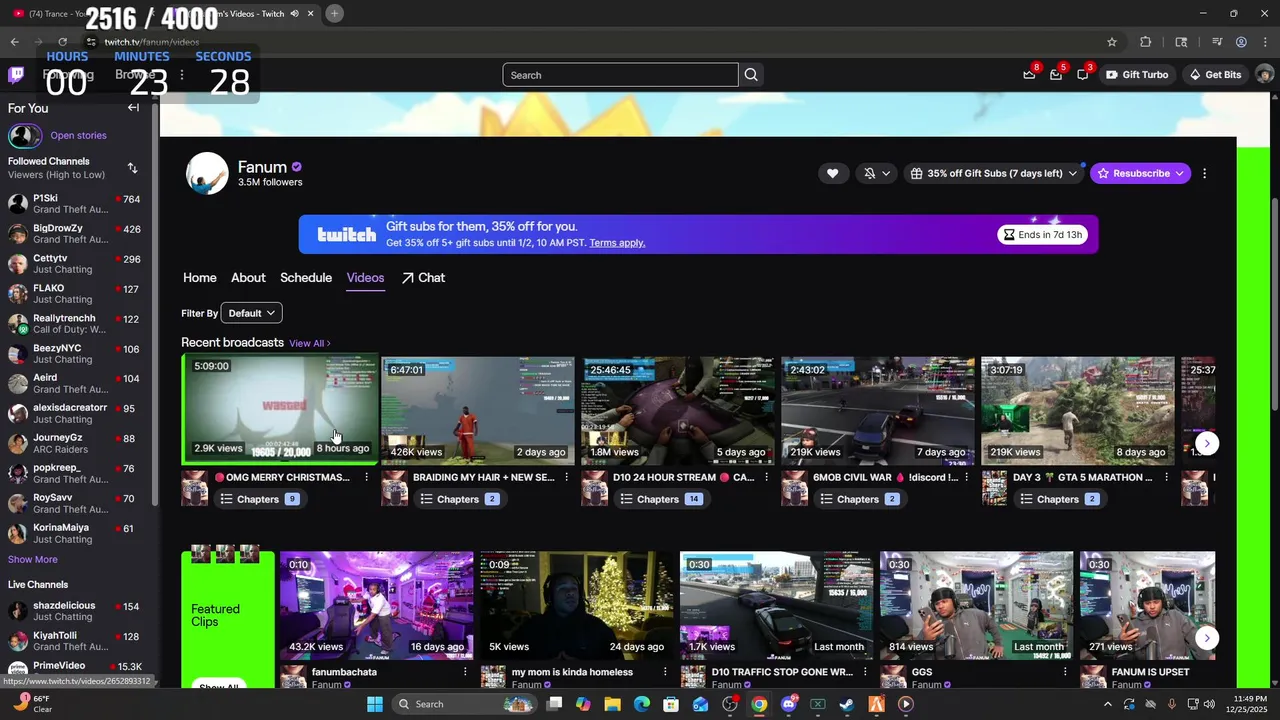The width and height of the screenshot is (1280, 720).
Task: Open the Prime loot crown icon
Action: 1029,75
